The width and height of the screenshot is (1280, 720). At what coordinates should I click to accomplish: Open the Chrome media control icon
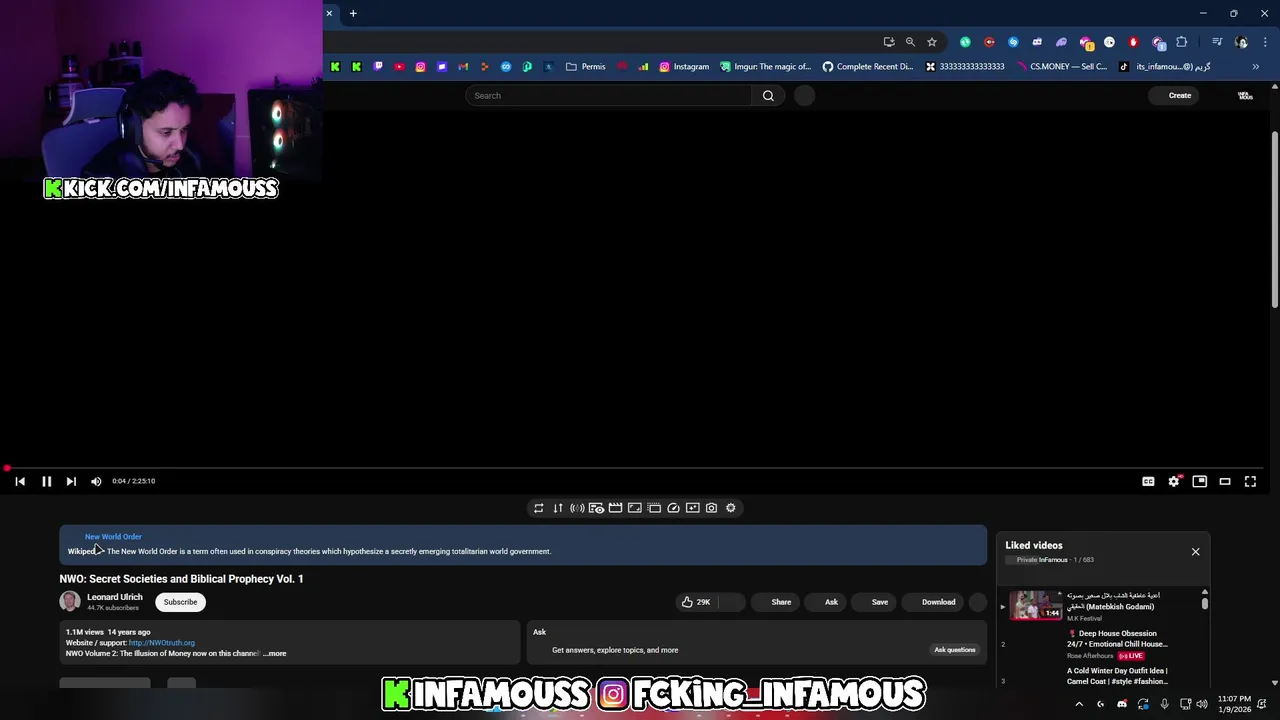(1217, 42)
